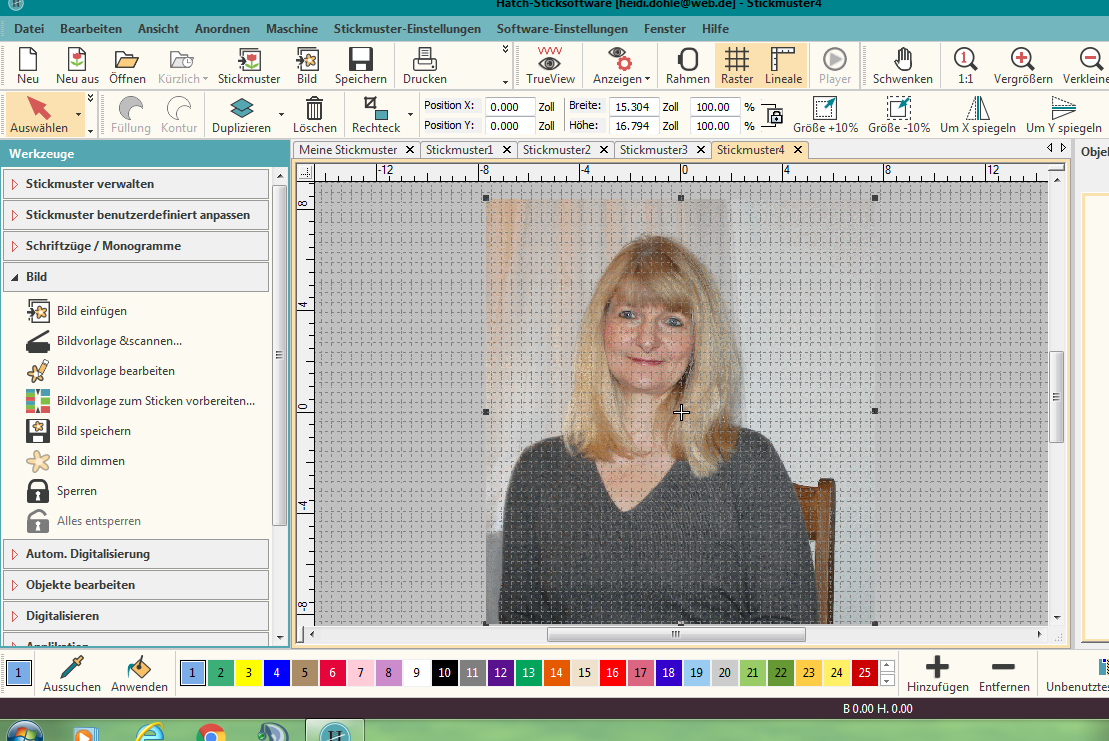Click Entfernen to remove a color

pos(1004,674)
